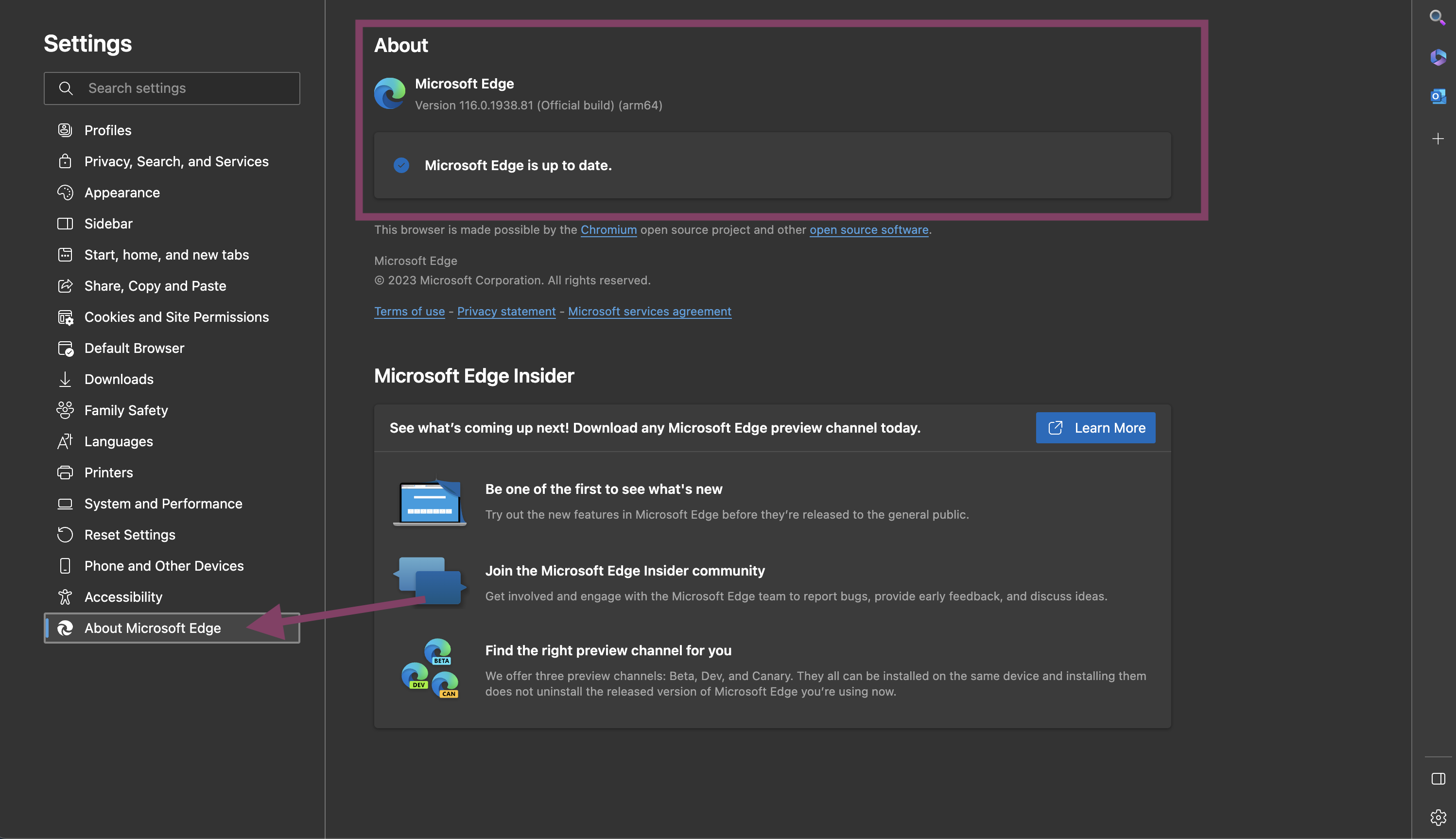The height and width of the screenshot is (839, 1456).
Task: Go to Cookies and Site Permissions
Action: [x=172, y=317]
